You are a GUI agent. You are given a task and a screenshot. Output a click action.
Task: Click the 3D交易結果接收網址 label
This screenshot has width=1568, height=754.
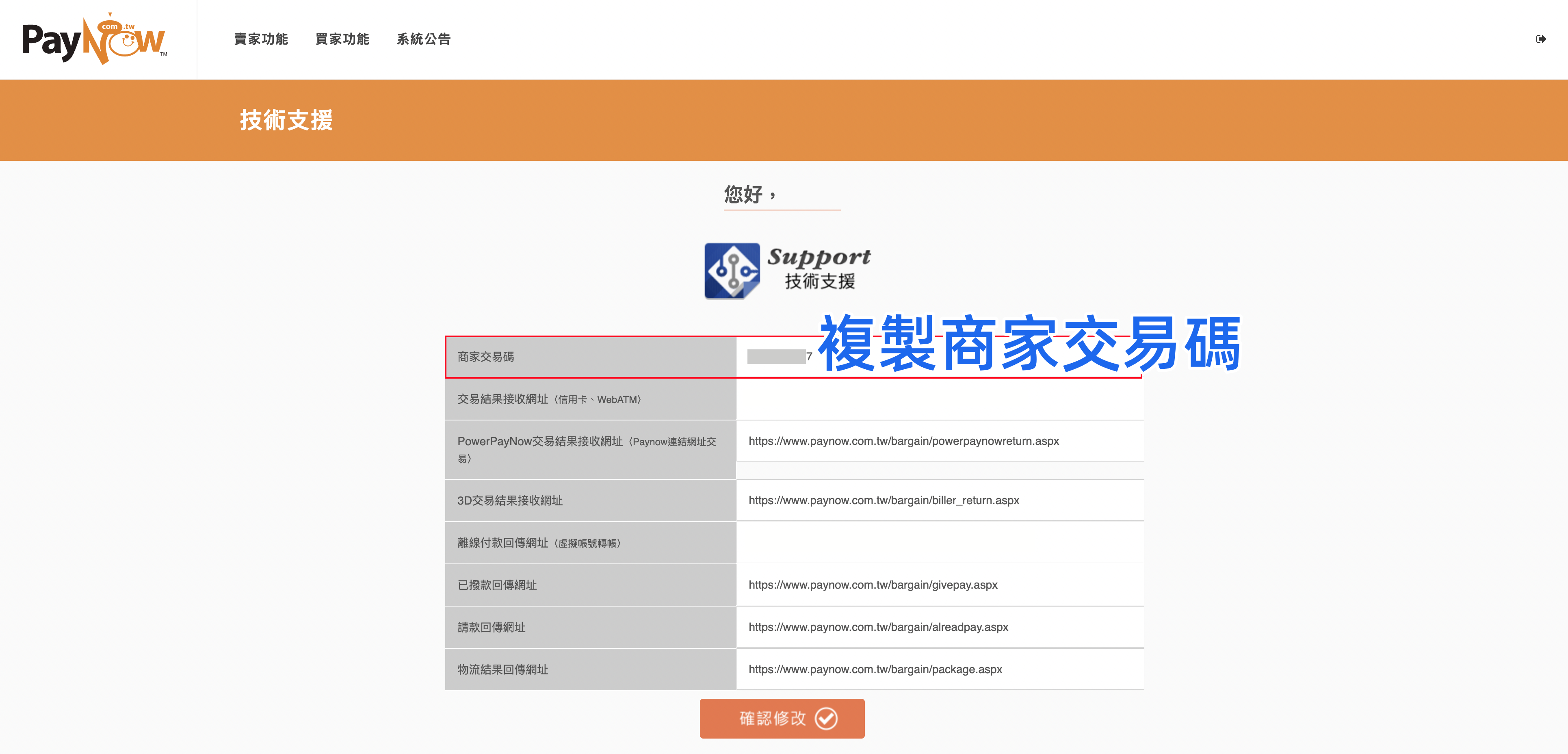[x=510, y=501]
